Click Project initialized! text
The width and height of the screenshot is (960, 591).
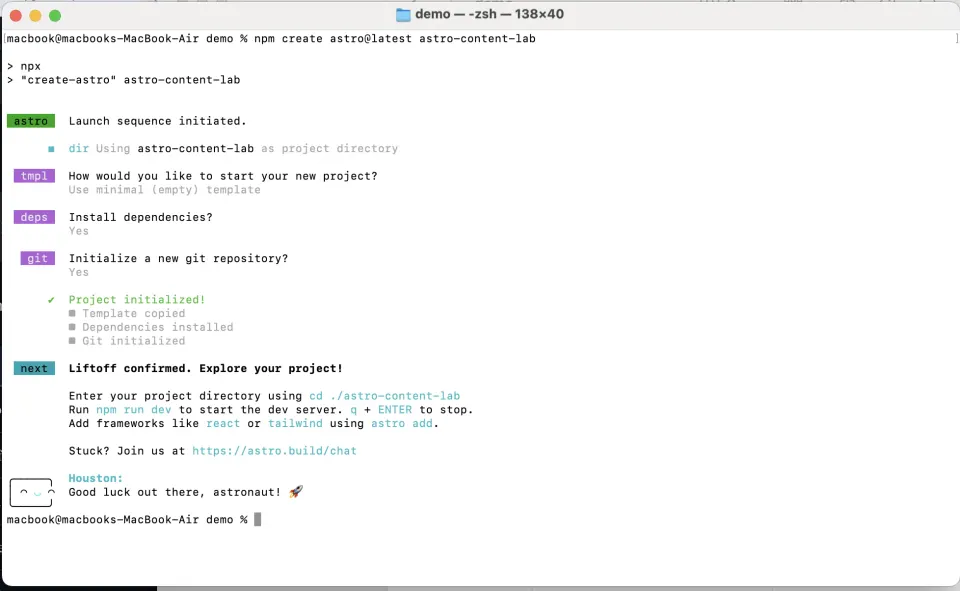(137, 300)
